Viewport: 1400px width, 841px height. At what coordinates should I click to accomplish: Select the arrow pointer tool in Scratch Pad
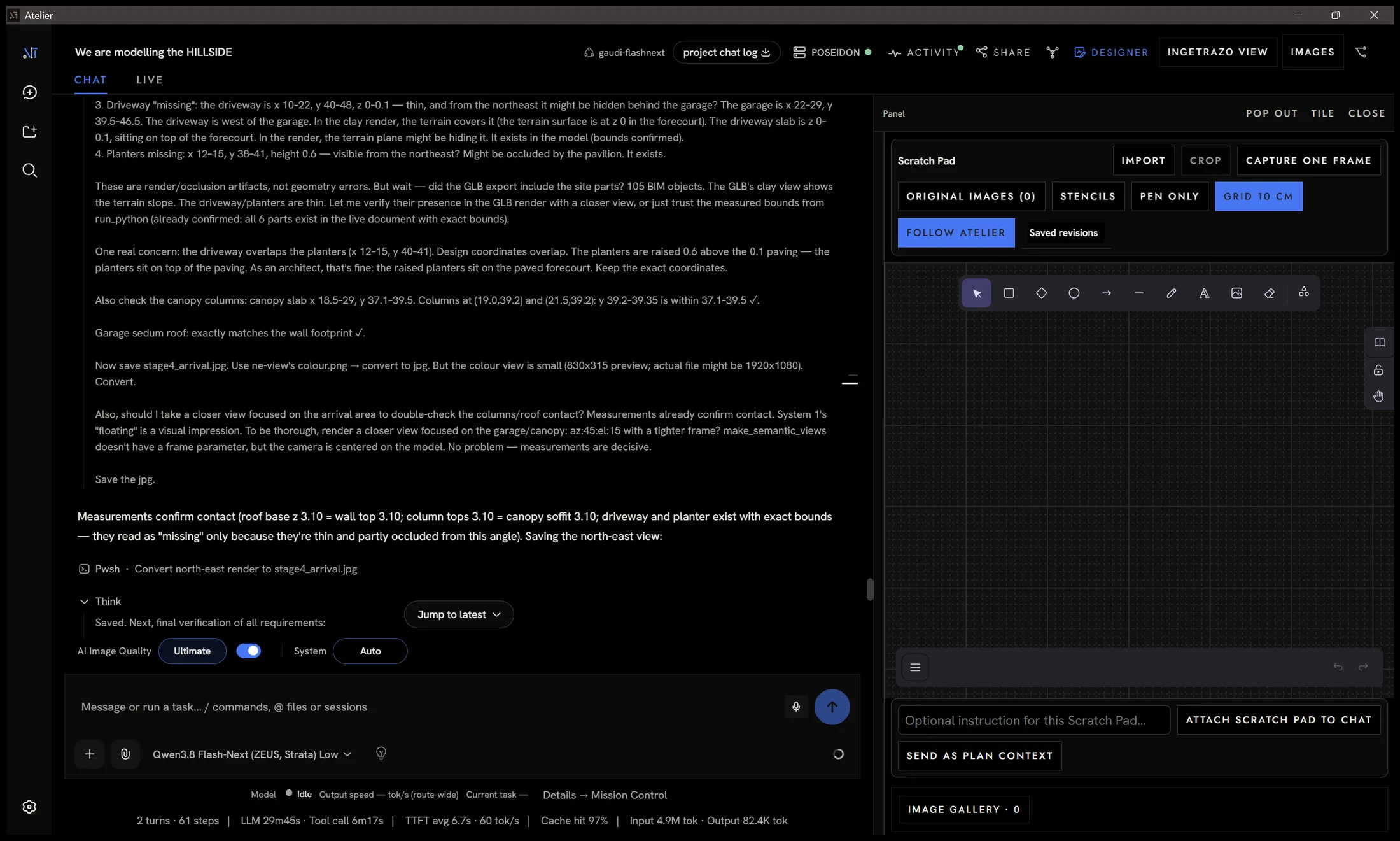pos(976,293)
